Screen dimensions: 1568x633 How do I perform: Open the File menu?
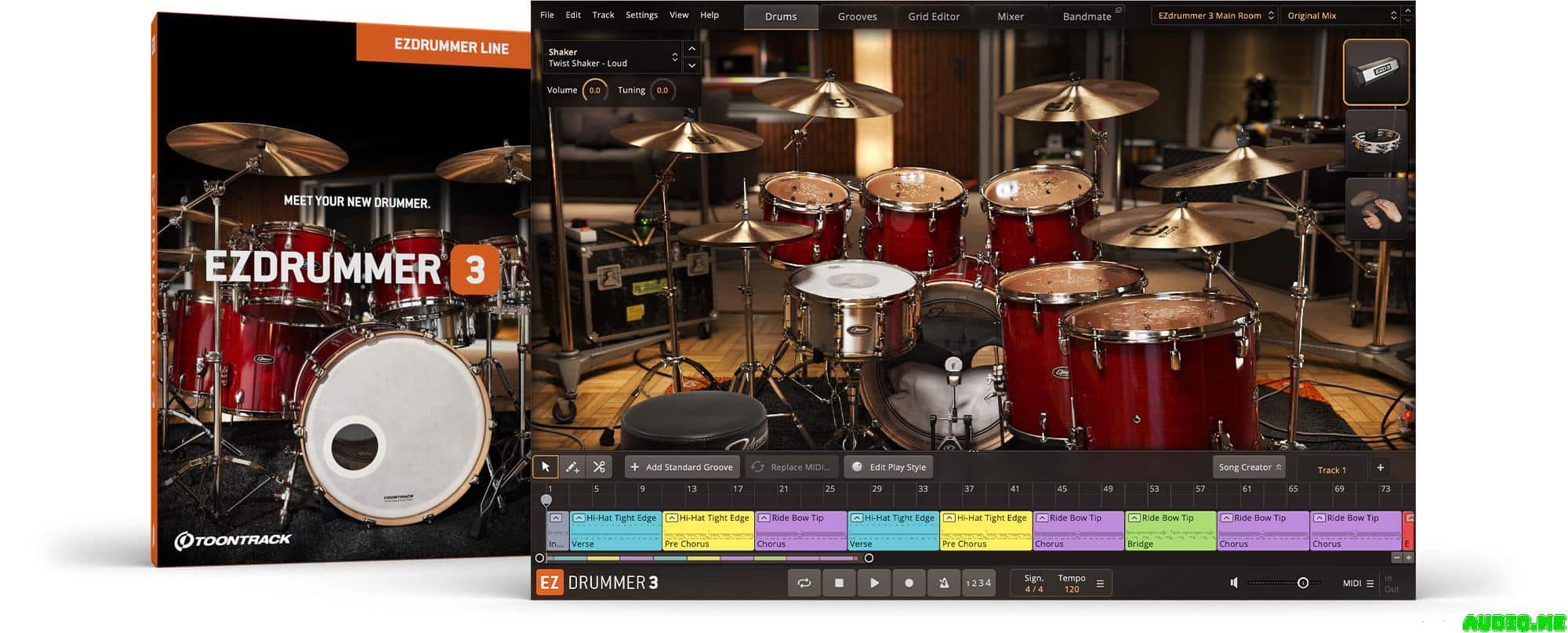[547, 15]
